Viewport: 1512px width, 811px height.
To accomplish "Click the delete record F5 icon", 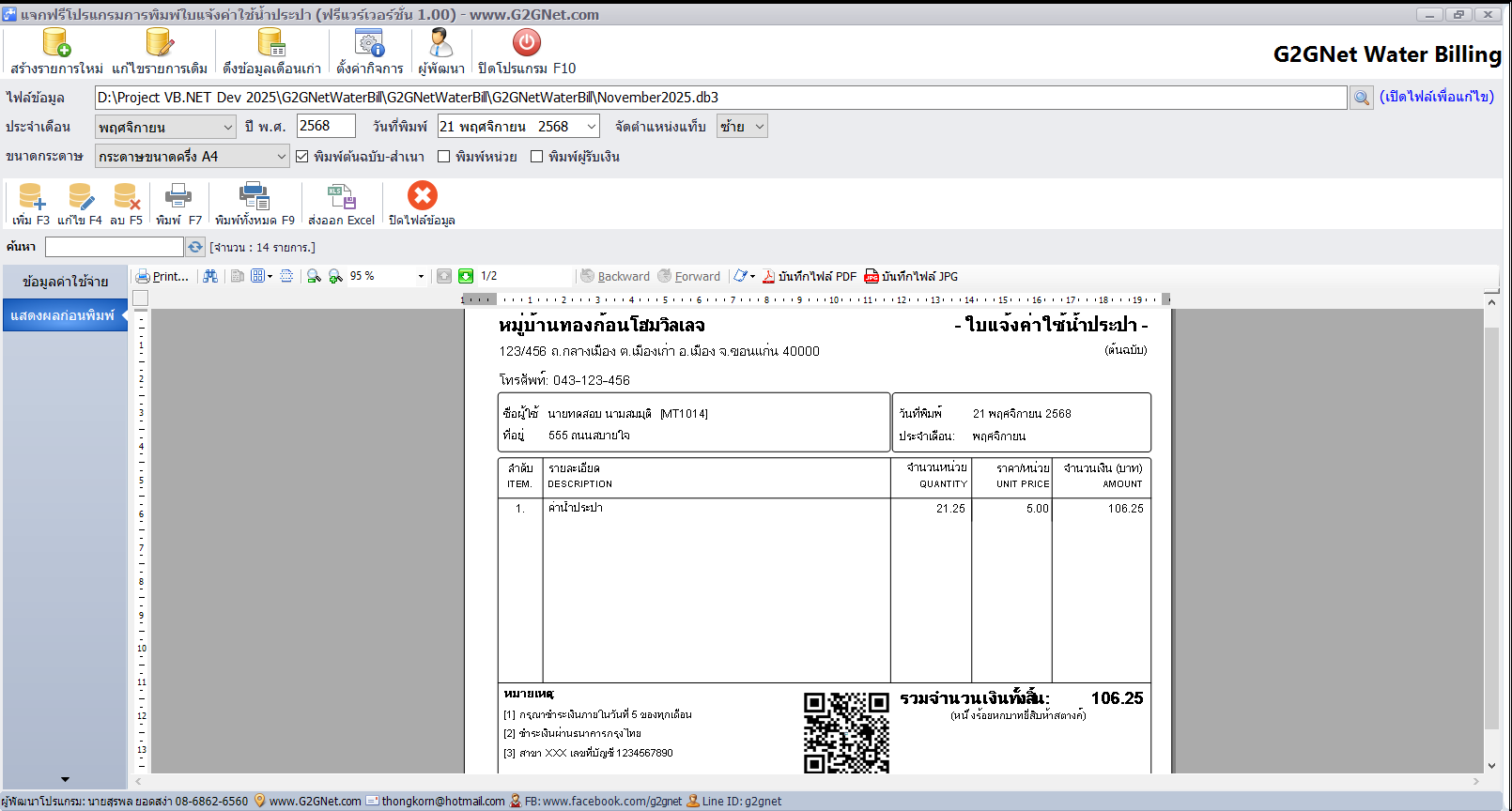I will coord(126,196).
